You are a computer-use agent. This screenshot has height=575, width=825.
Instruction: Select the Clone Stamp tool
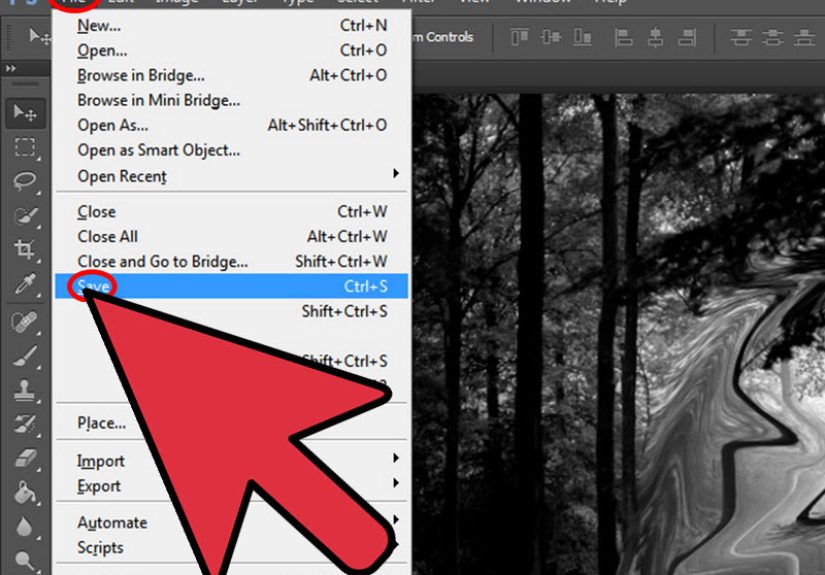[x=25, y=390]
